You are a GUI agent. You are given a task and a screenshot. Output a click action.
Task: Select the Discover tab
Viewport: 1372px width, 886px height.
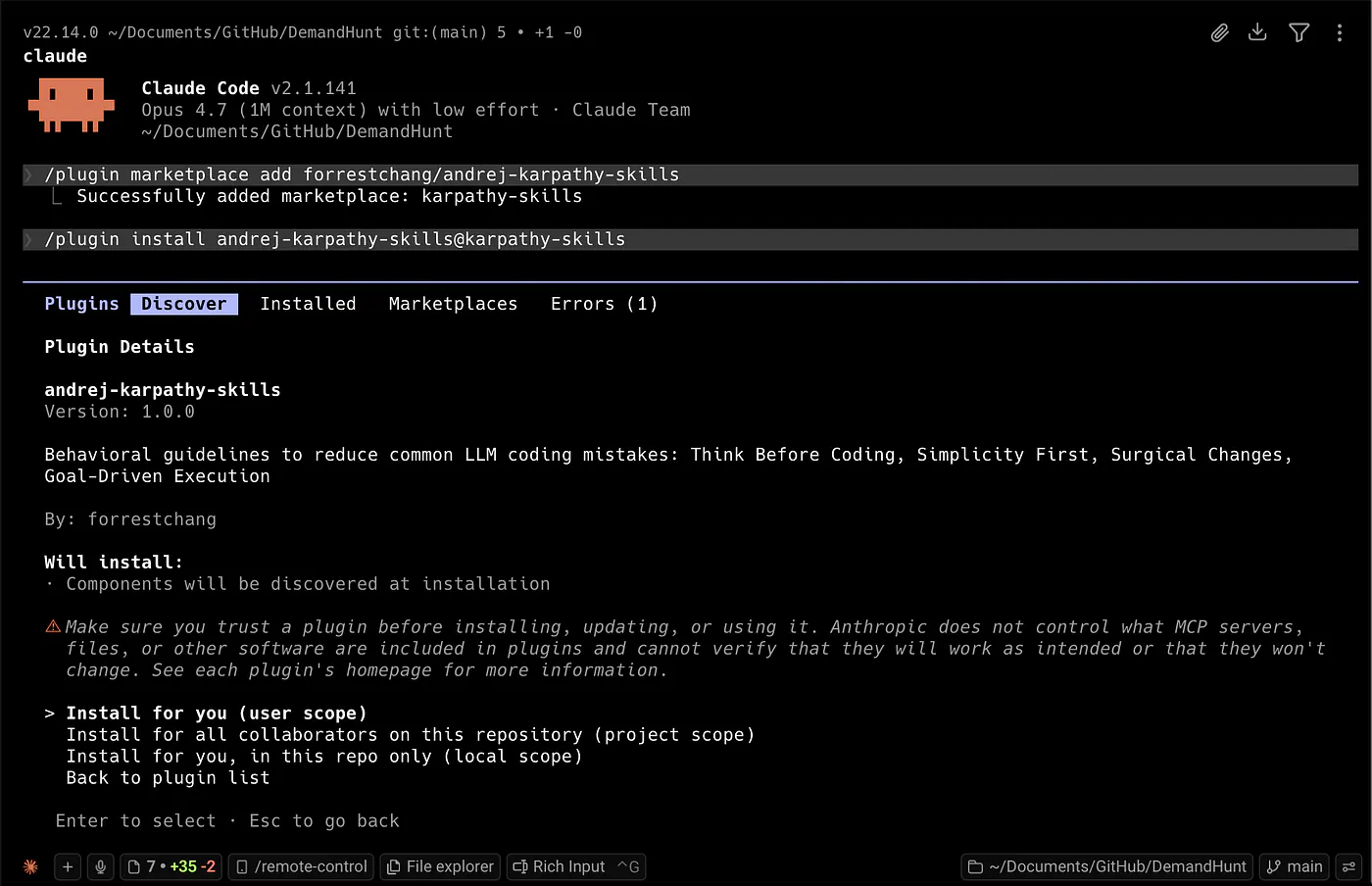(x=184, y=304)
